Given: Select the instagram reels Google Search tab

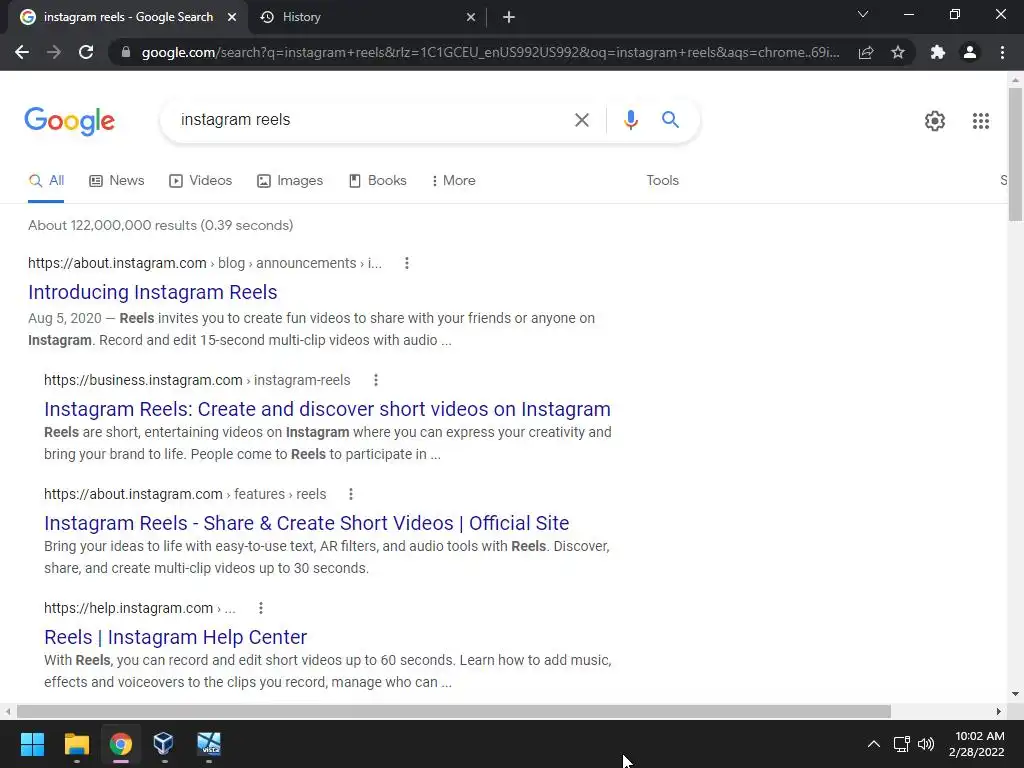Looking at the screenshot, I should pyautogui.click(x=127, y=17).
